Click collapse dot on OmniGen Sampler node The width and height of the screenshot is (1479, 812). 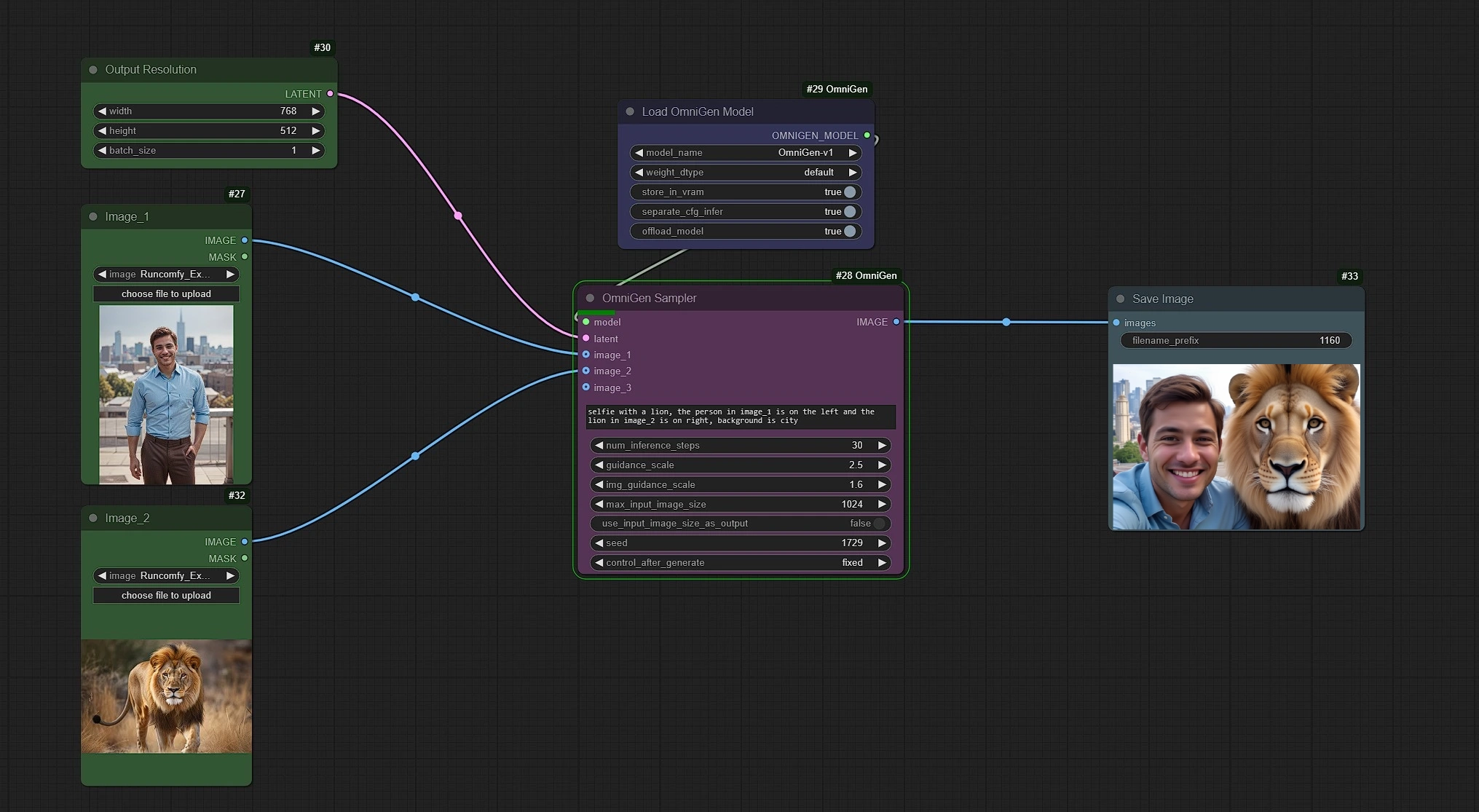click(x=591, y=298)
